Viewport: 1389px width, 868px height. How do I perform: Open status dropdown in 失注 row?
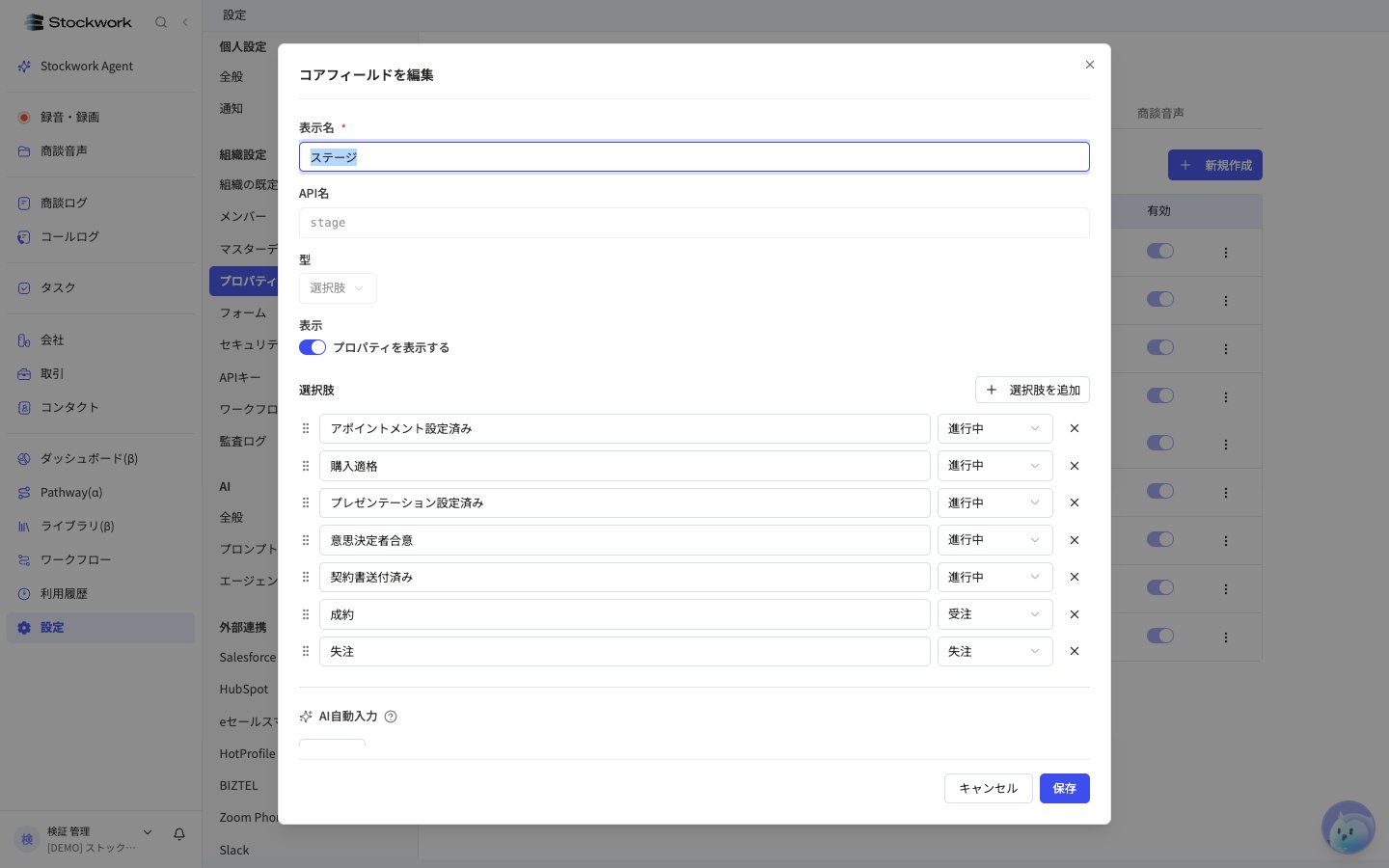[x=994, y=651]
